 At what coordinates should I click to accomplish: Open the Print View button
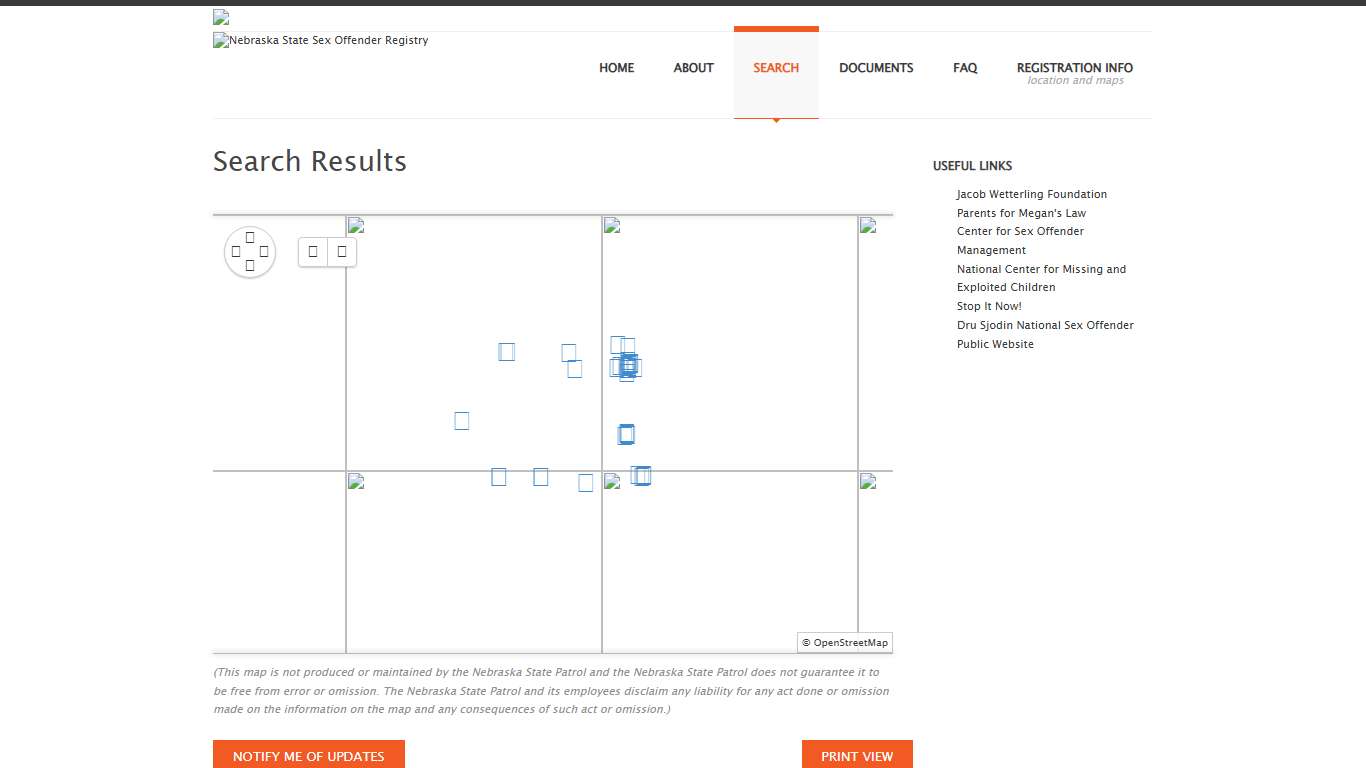pyautogui.click(x=857, y=756)
